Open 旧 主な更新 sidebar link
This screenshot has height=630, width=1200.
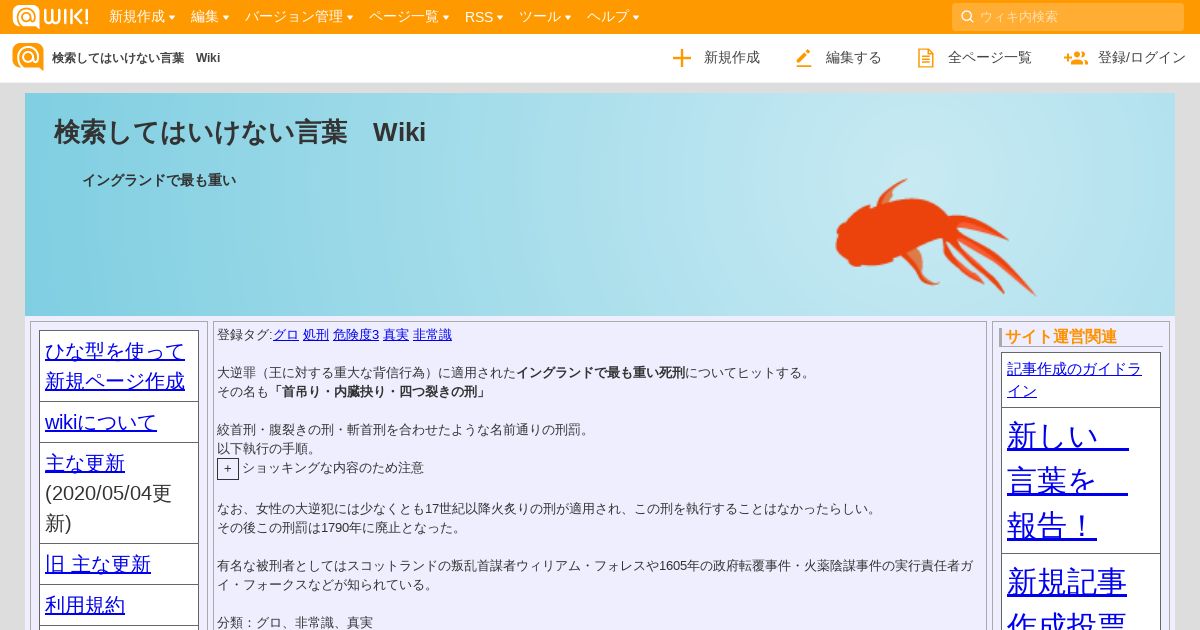tap(98, 564)
